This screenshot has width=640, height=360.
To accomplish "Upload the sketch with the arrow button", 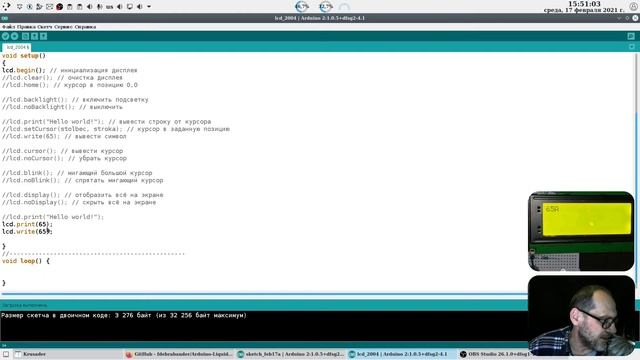I will click(x=15, y=36).
